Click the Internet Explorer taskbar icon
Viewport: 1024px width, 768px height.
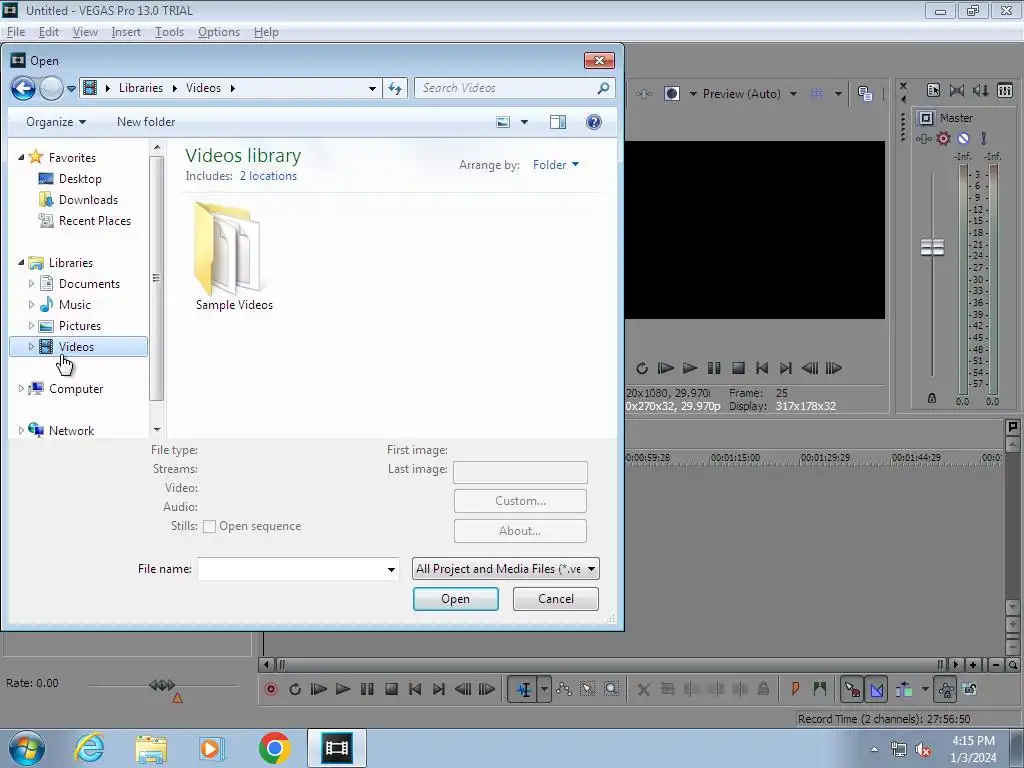point(89,748)
